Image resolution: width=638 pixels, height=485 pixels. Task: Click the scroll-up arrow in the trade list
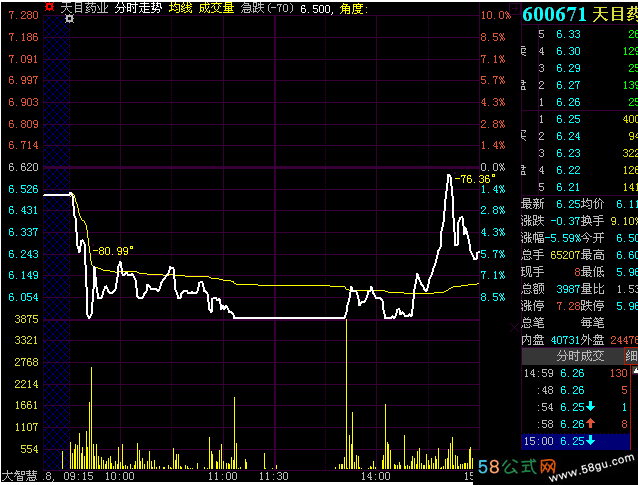[635, 370]
